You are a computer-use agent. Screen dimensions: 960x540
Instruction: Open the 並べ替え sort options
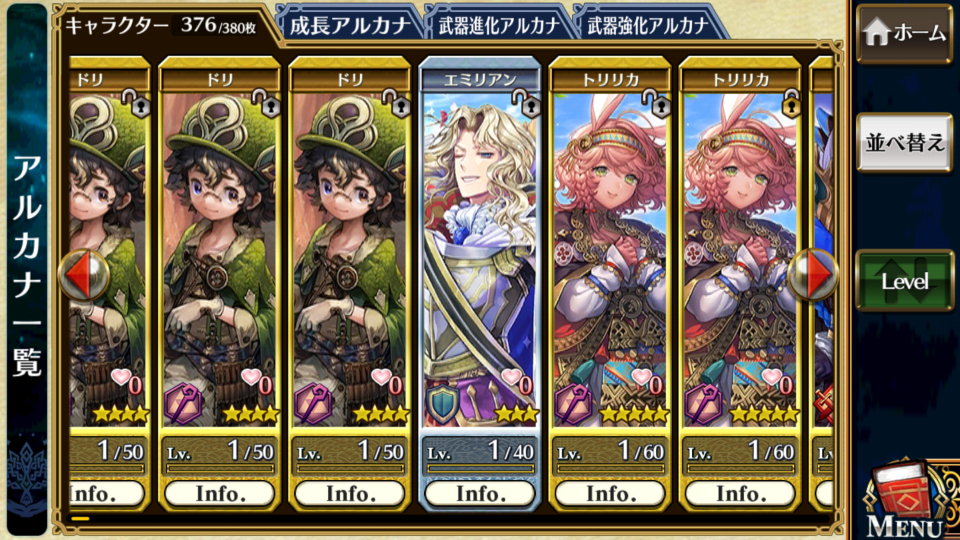pos(905,143)
